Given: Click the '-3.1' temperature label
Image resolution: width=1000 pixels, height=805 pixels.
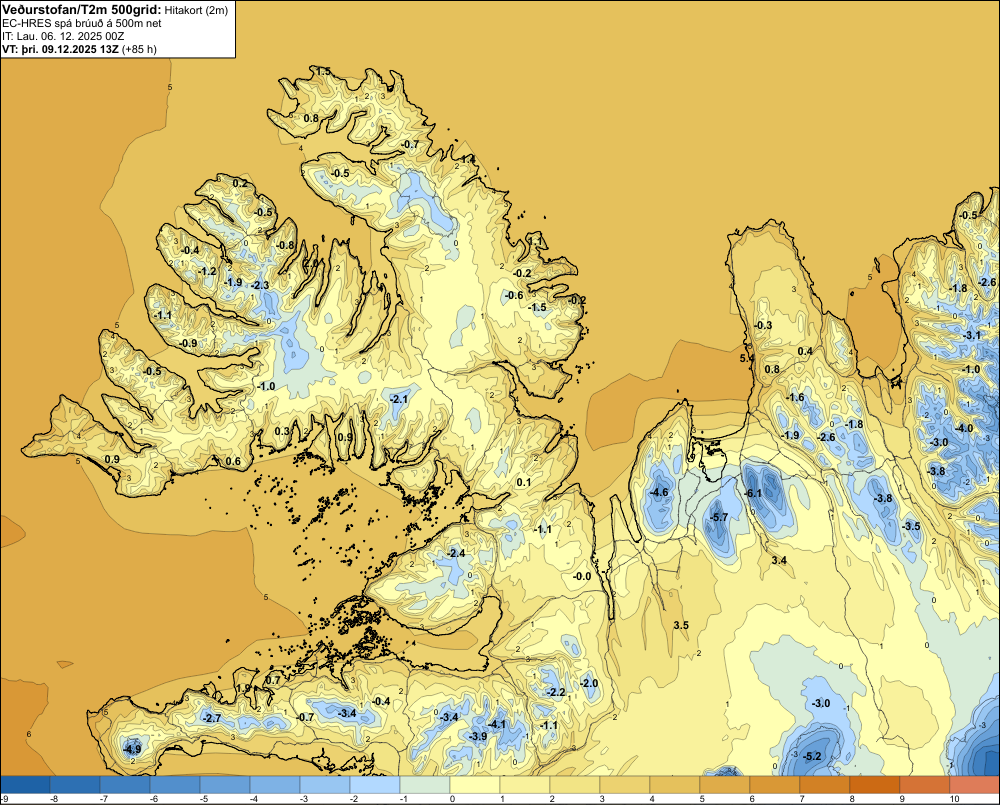Looking at the screenshot, I should pyautogui.click(x=972, y=335).
